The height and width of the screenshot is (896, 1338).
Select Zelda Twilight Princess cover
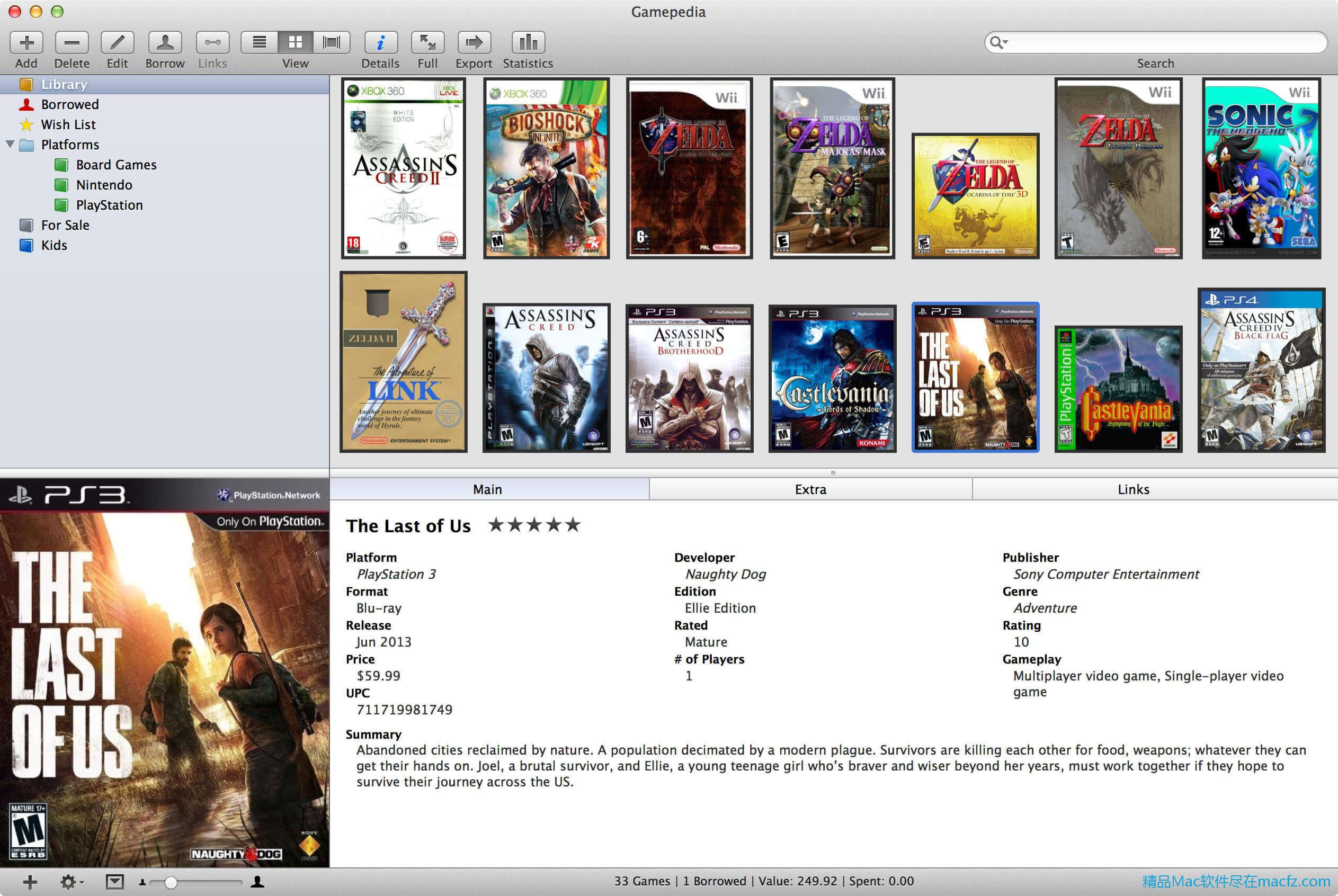pyautogui.click(x=1119, y=168)
